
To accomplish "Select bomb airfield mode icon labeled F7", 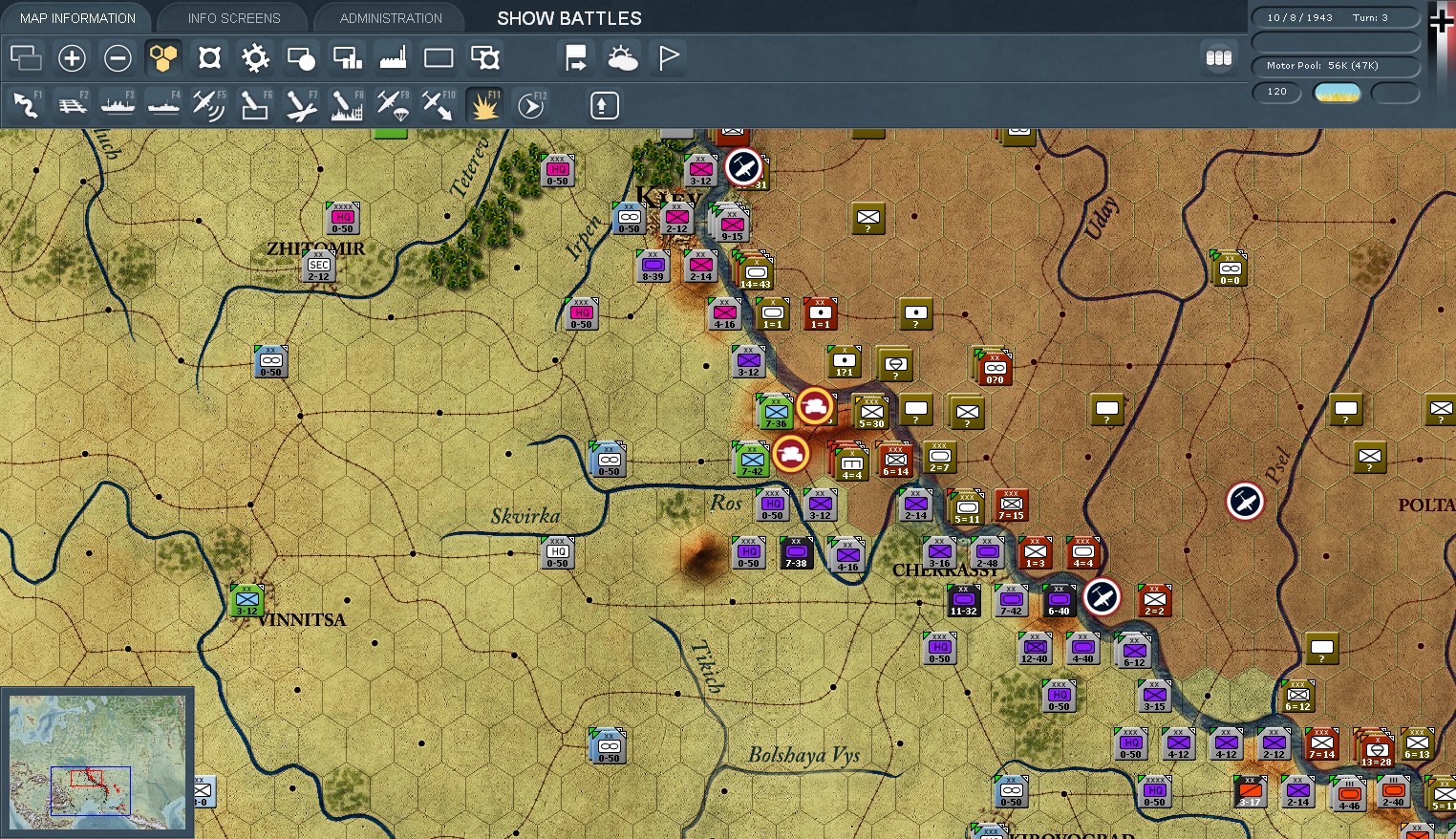I will click(x=301, y=105).
